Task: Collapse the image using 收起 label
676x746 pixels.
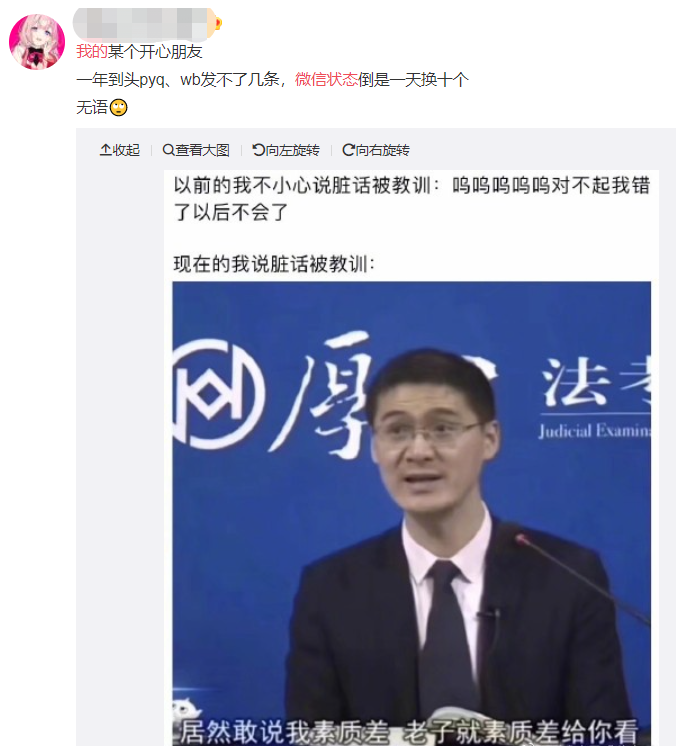Action: point(126,150)
